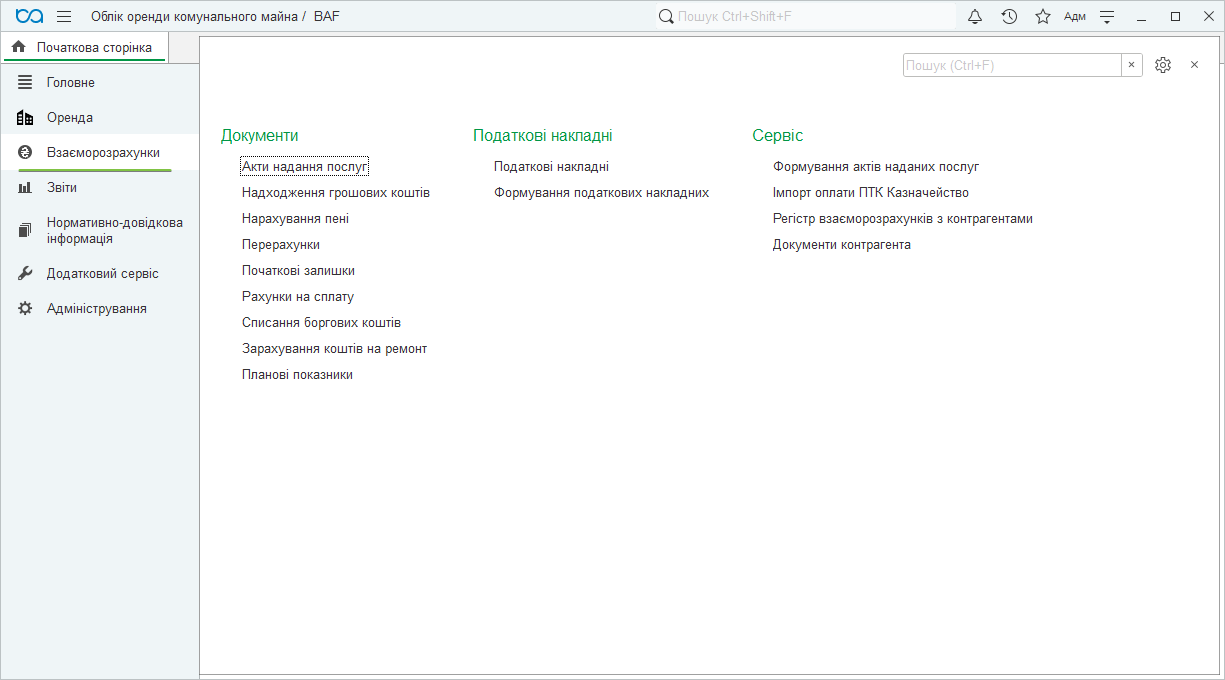Click the Оренда buildings icon

click(x=25, y=118)
